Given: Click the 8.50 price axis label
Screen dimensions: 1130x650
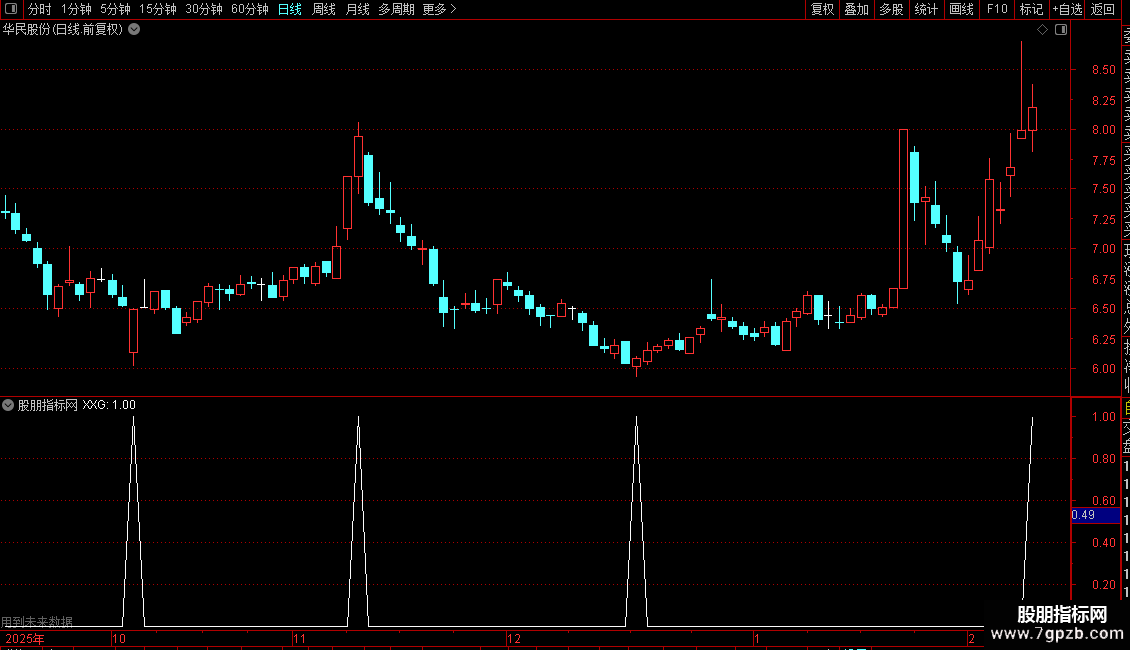Looking at the screenshot, I should [x=1103, y=70].
